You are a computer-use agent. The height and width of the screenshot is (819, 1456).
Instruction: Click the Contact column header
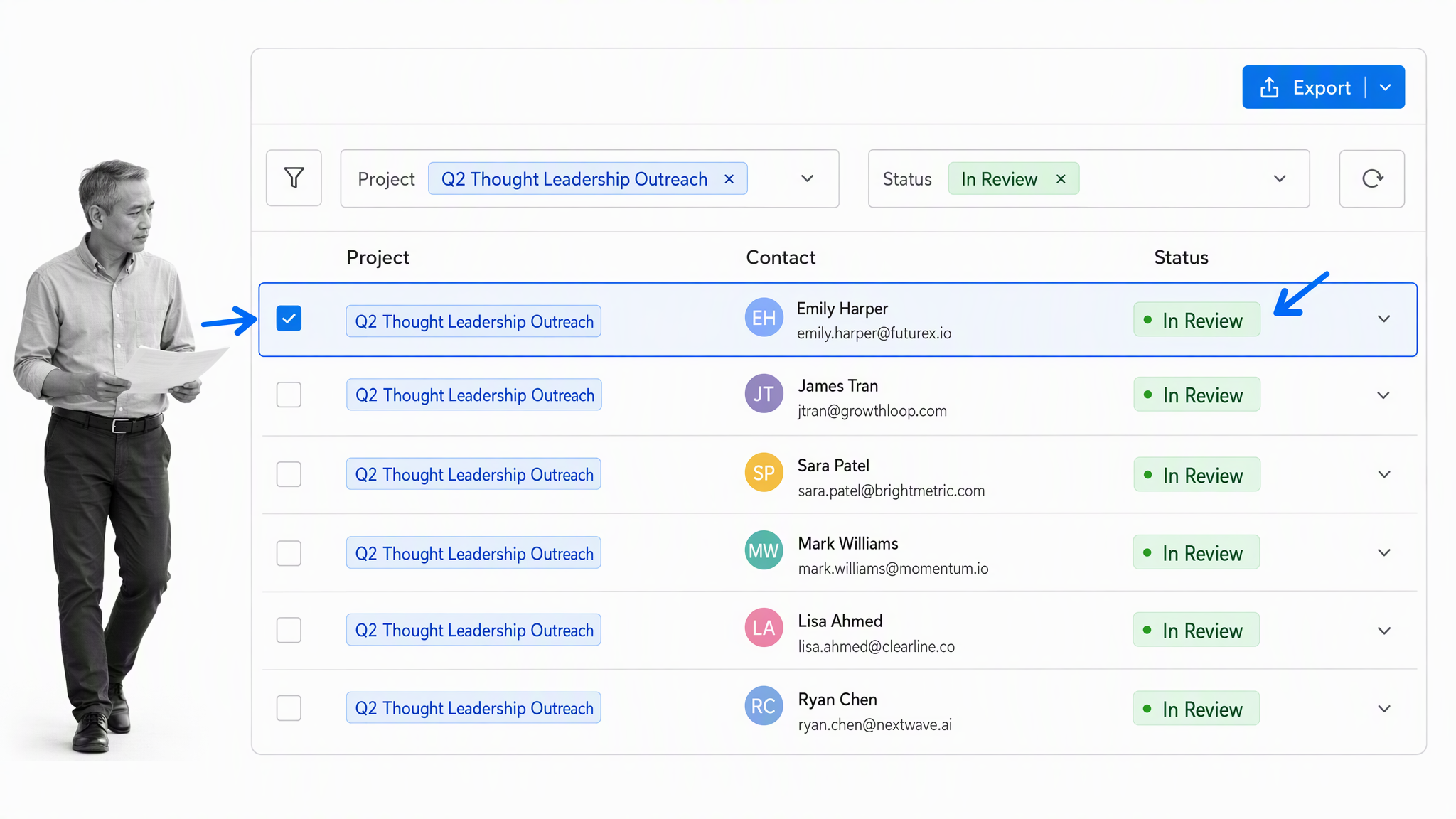781,257
